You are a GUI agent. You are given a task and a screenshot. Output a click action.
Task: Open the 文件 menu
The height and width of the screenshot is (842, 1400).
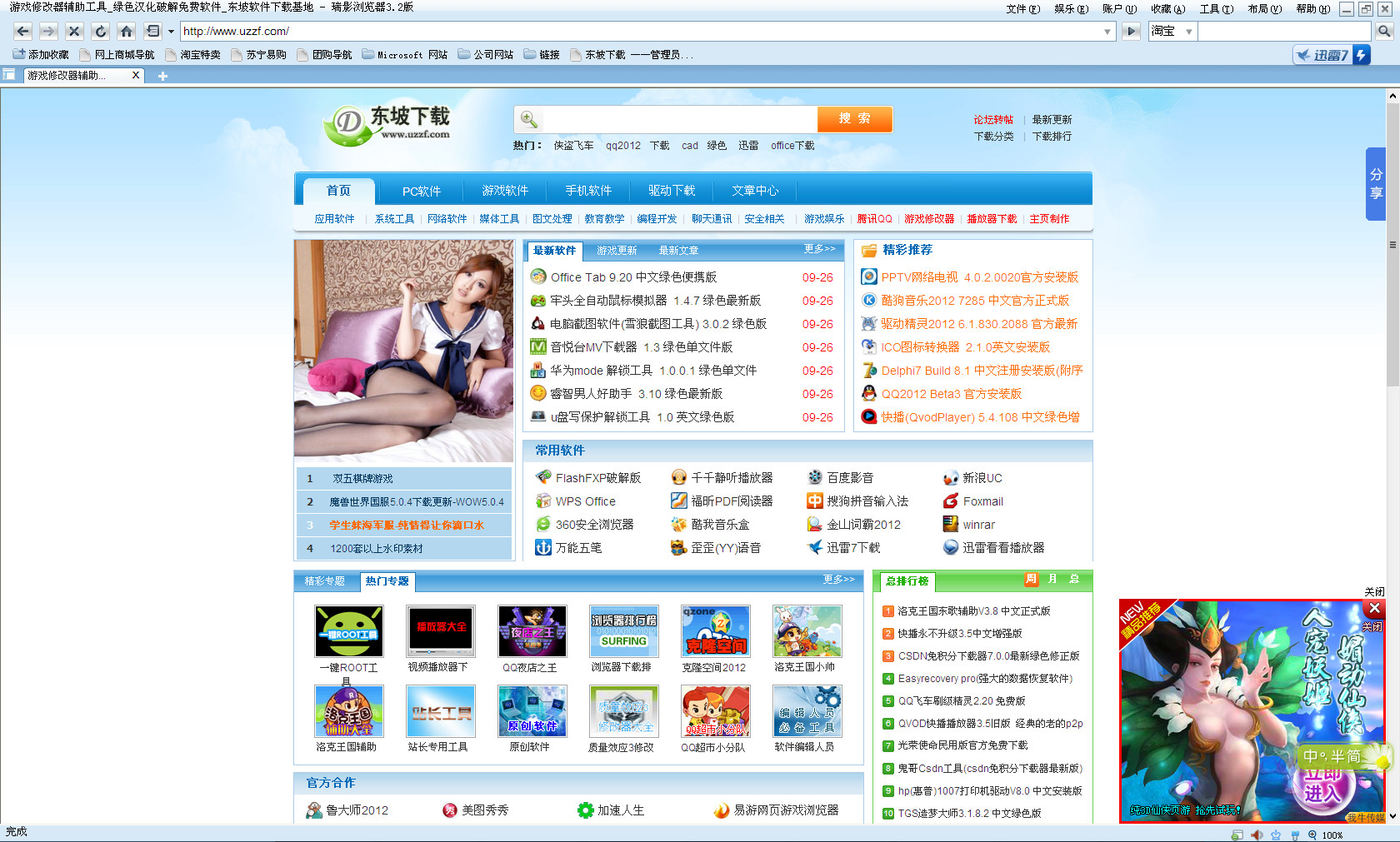pos(1023,9)
